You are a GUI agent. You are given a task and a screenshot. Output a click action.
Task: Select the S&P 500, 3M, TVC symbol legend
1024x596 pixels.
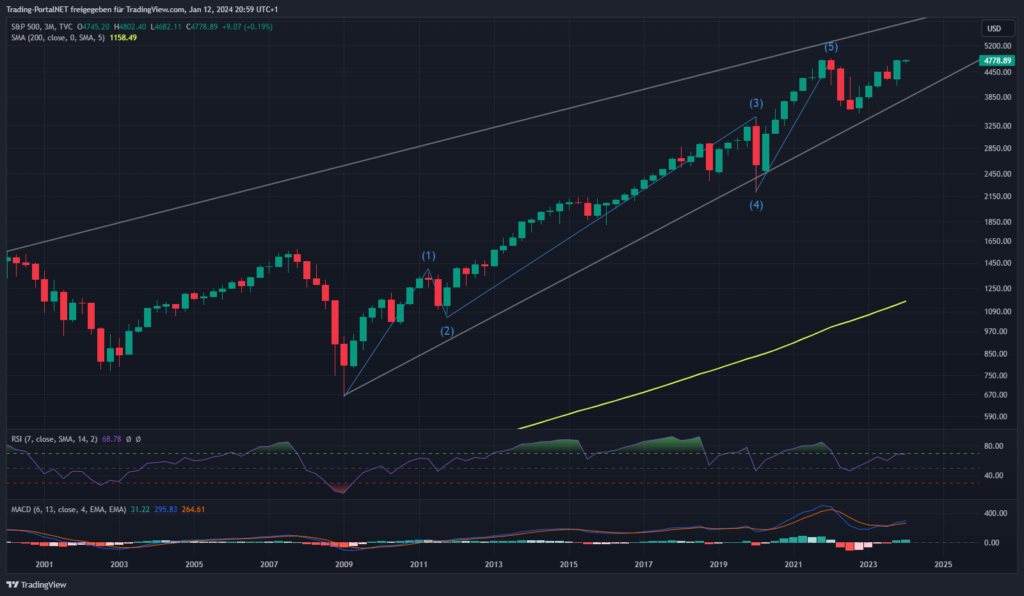click(x=42, y=27)
